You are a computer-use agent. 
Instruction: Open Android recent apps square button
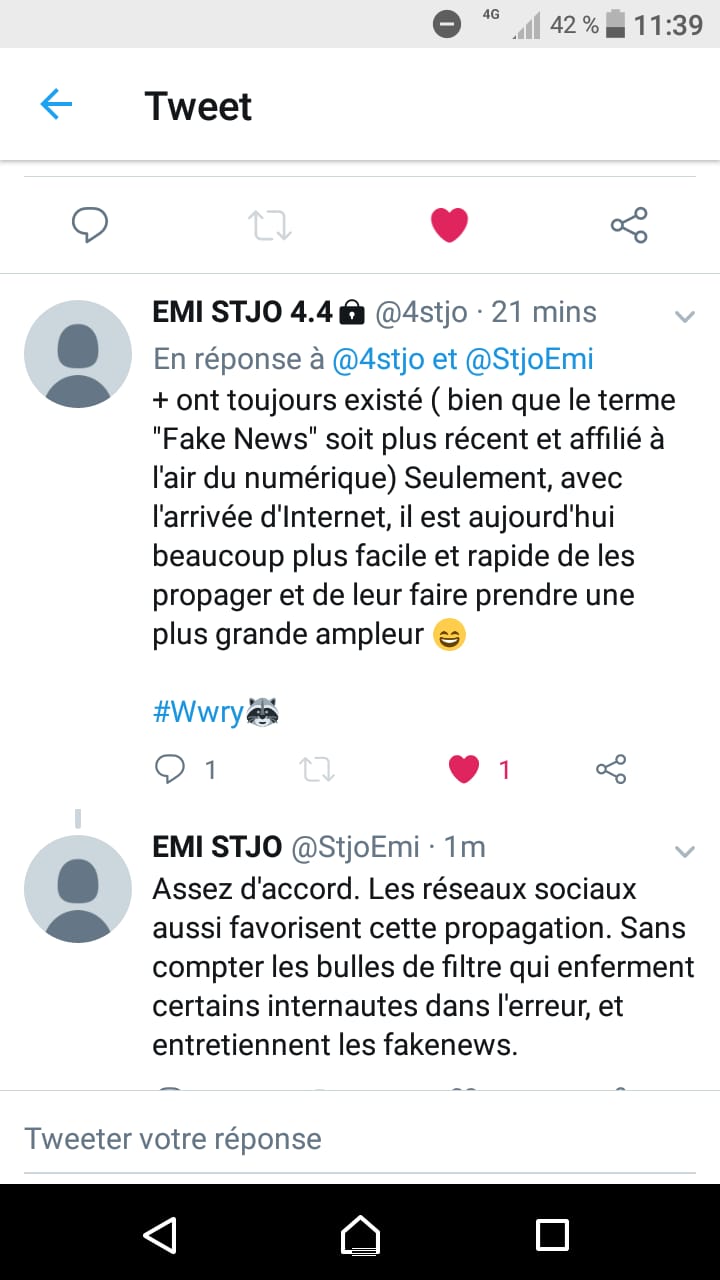pos(552,1234)
